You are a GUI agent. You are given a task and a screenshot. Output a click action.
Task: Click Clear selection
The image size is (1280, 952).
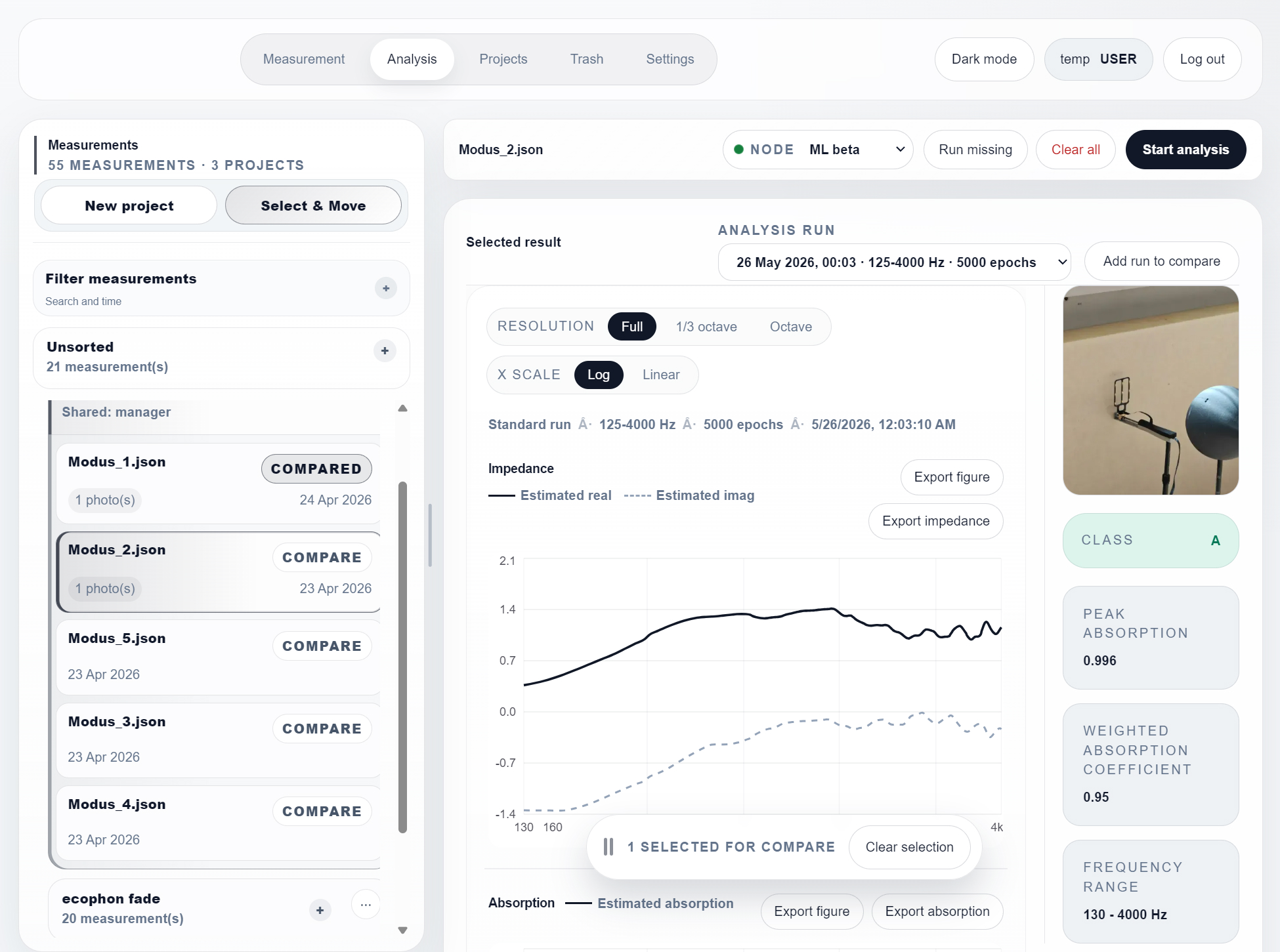click(x=909, y=847)
